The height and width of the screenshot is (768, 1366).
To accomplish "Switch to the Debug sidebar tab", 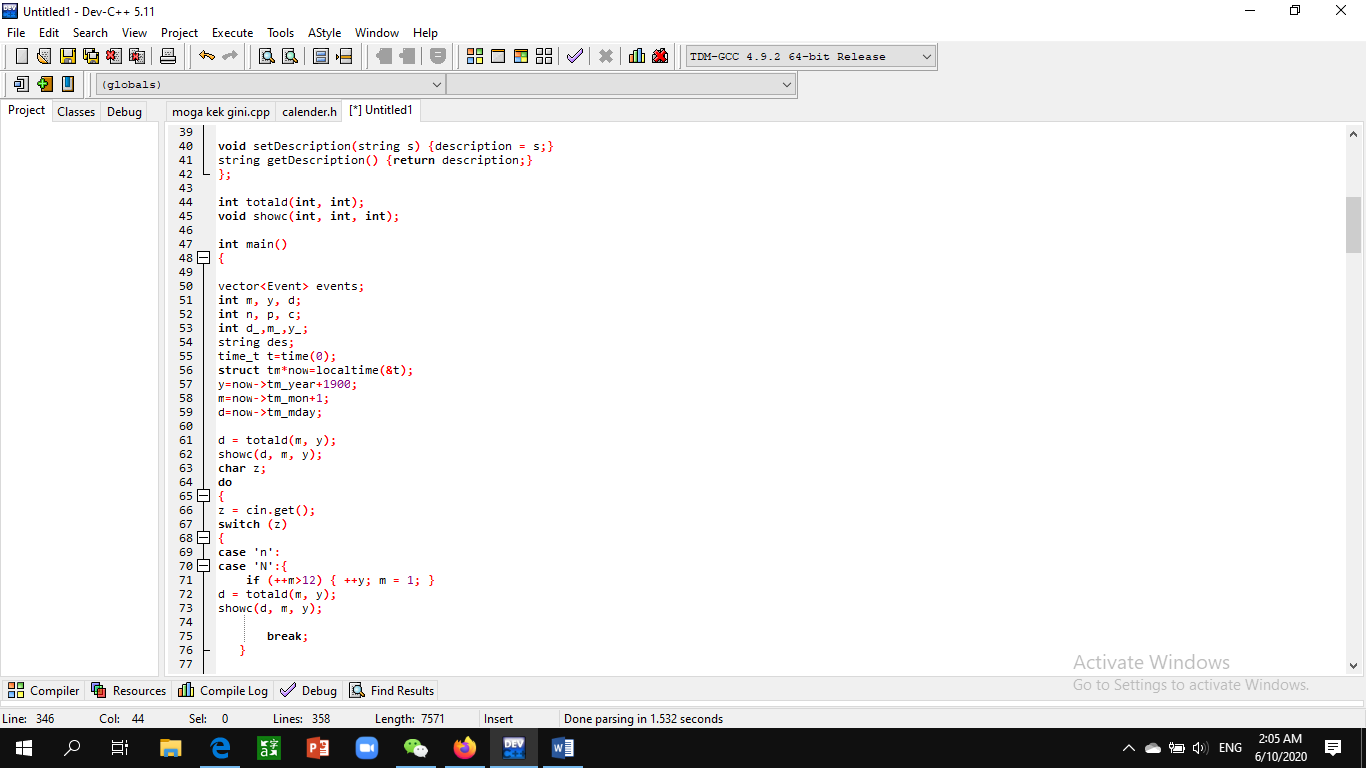I will tap(124, 112).
